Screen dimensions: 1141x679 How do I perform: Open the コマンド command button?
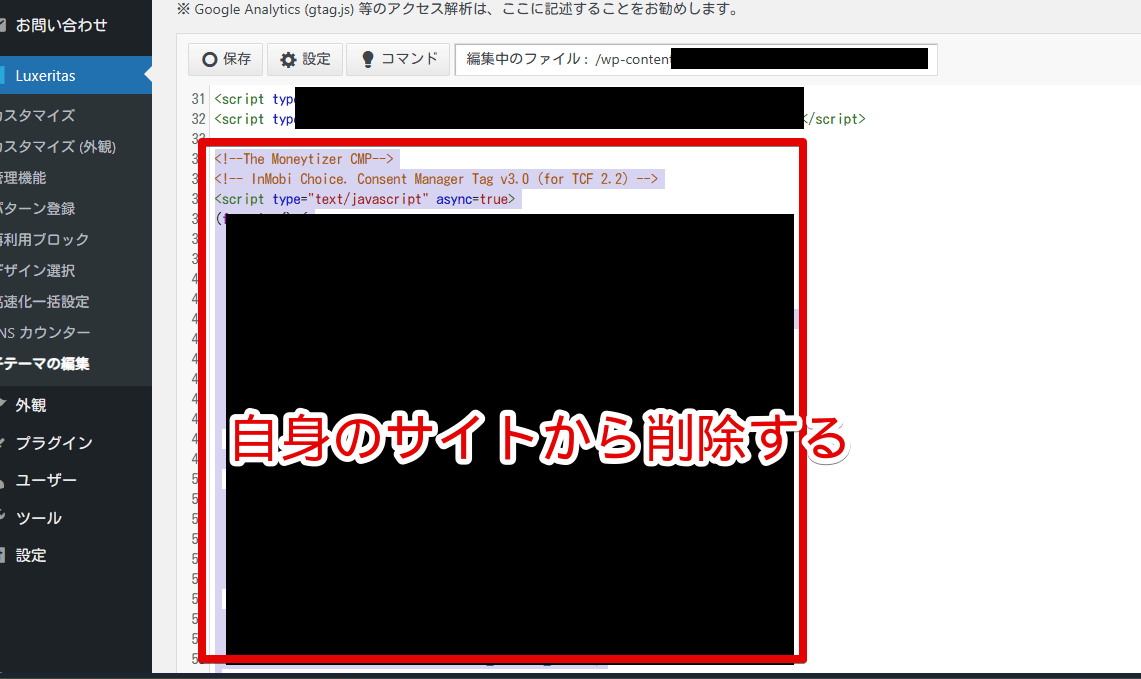pos(399,60)
